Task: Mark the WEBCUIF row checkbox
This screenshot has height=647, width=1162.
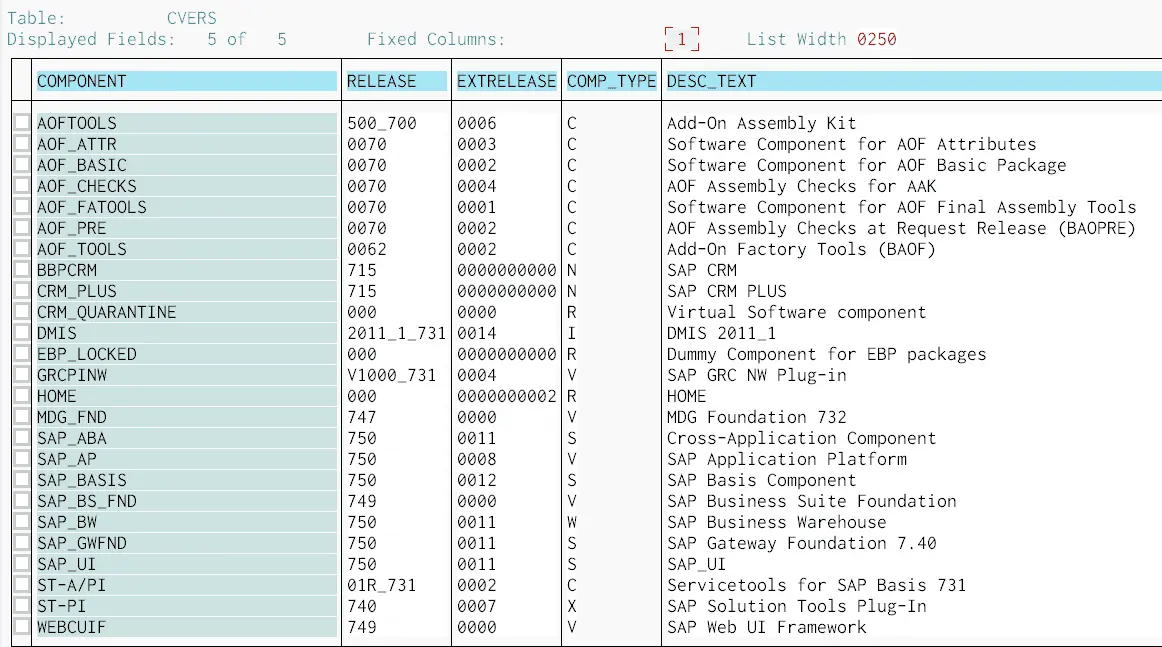Action: (x=22, y=627)
